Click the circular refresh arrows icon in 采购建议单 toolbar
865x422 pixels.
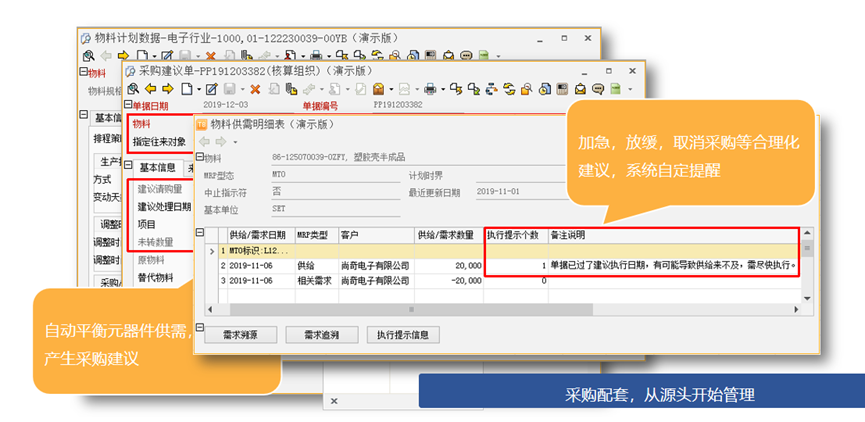(509, 89)
